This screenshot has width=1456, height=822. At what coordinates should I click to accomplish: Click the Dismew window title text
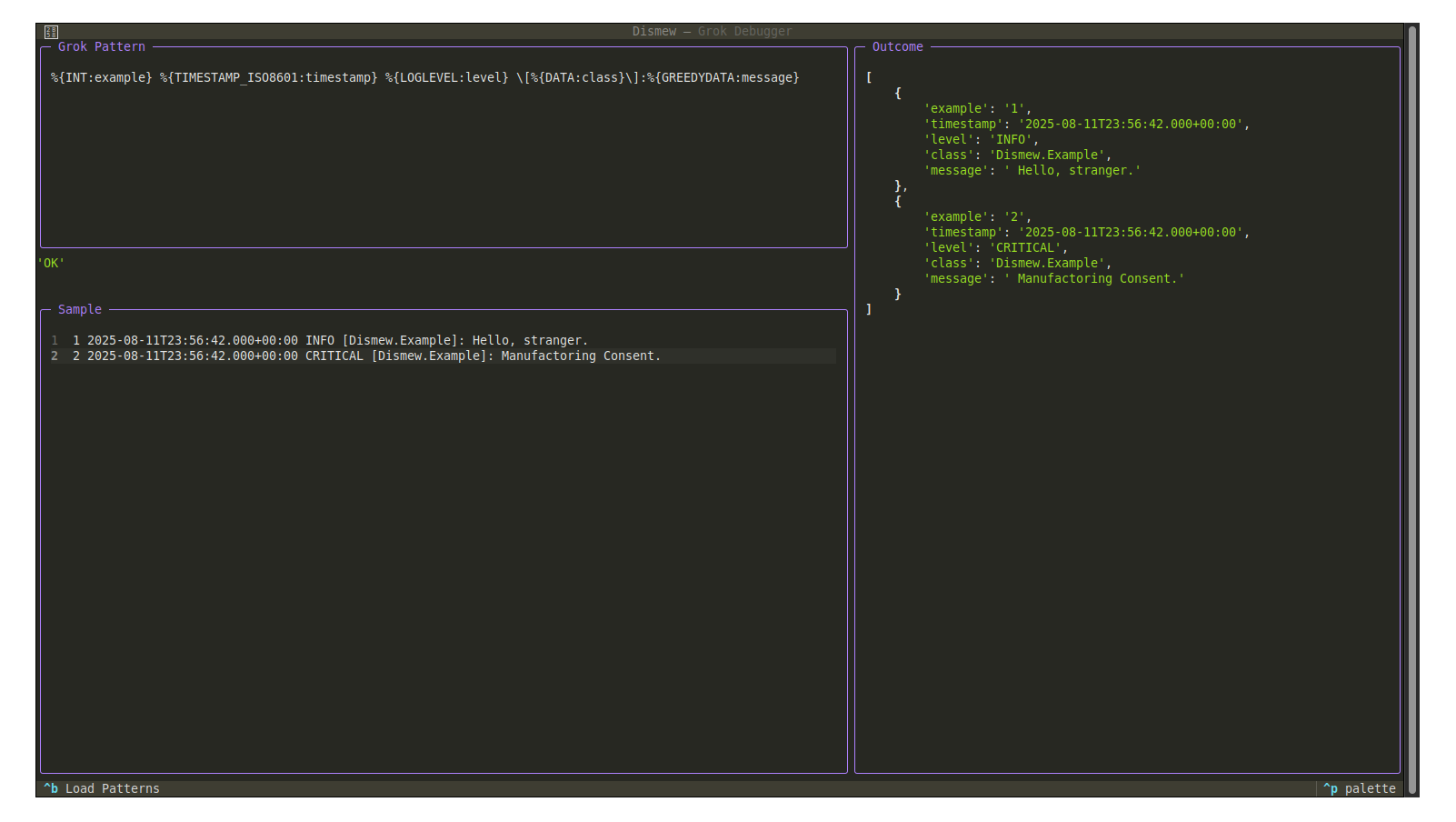[655, 31]
